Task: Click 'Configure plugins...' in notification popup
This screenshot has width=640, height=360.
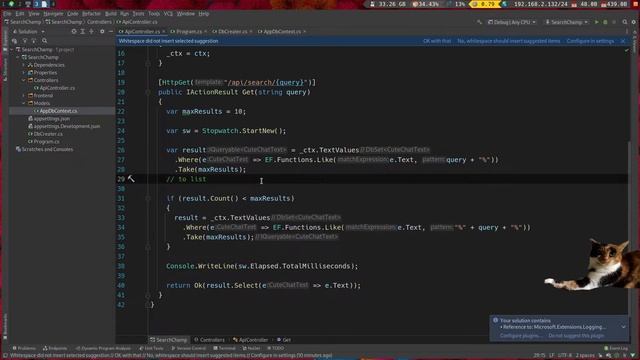Action: [521, 336]
